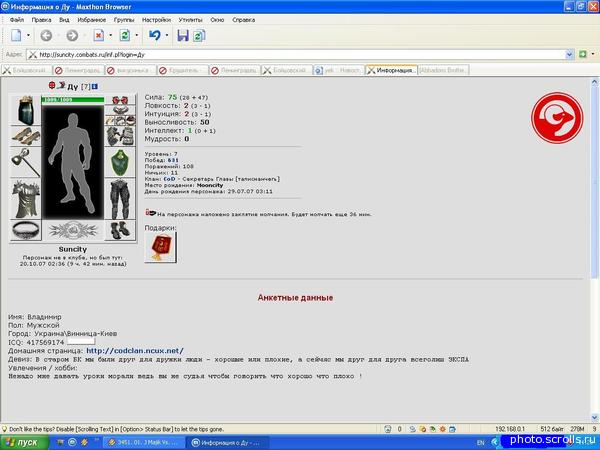The height and width of the screenshot is (450, 600).
Task: Click inside the address bar URL field
Action: (297, 55)
